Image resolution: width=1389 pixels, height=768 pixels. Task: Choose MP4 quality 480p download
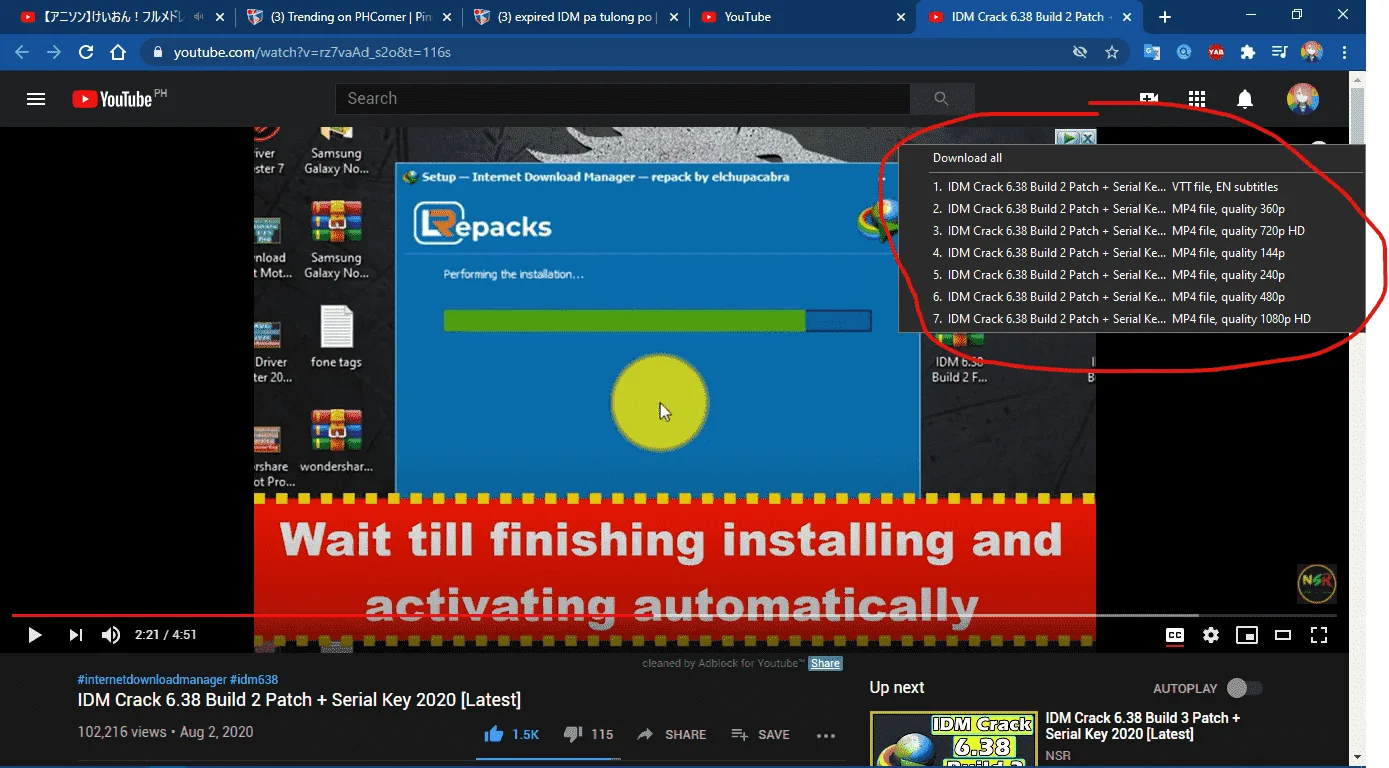click(1132, 297)
